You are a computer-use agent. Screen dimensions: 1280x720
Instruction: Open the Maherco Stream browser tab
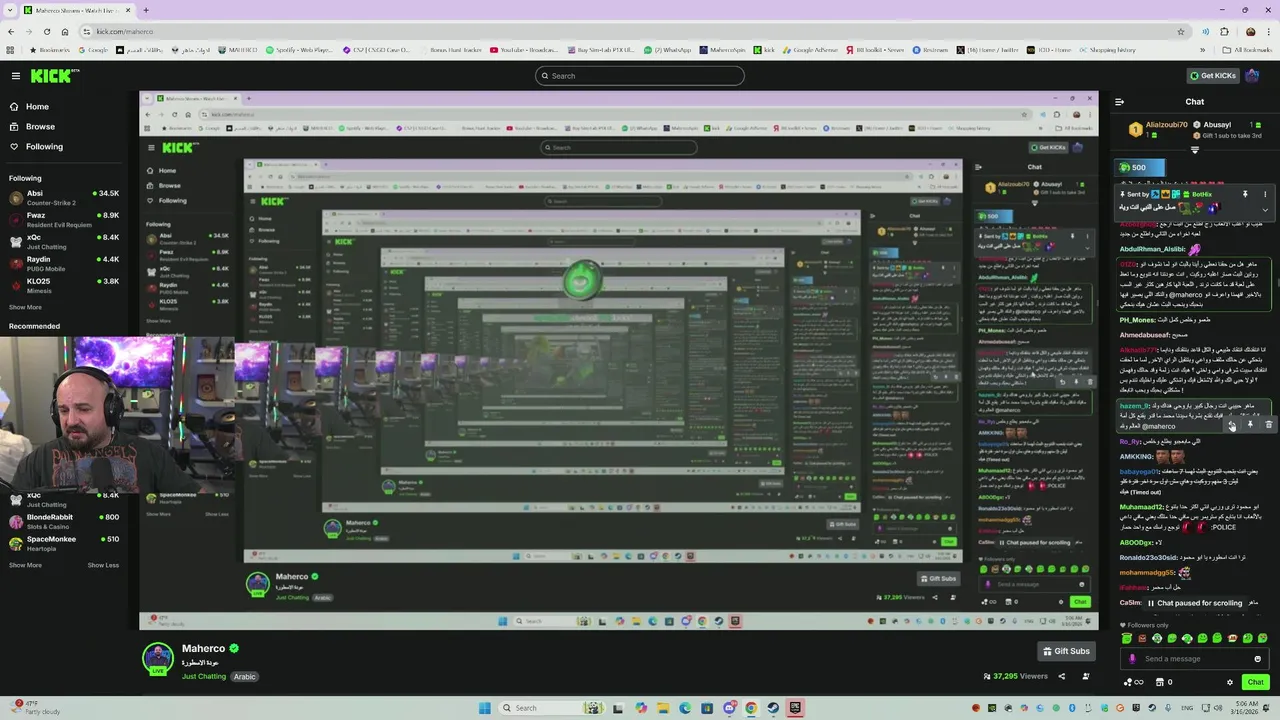(76, 10)
